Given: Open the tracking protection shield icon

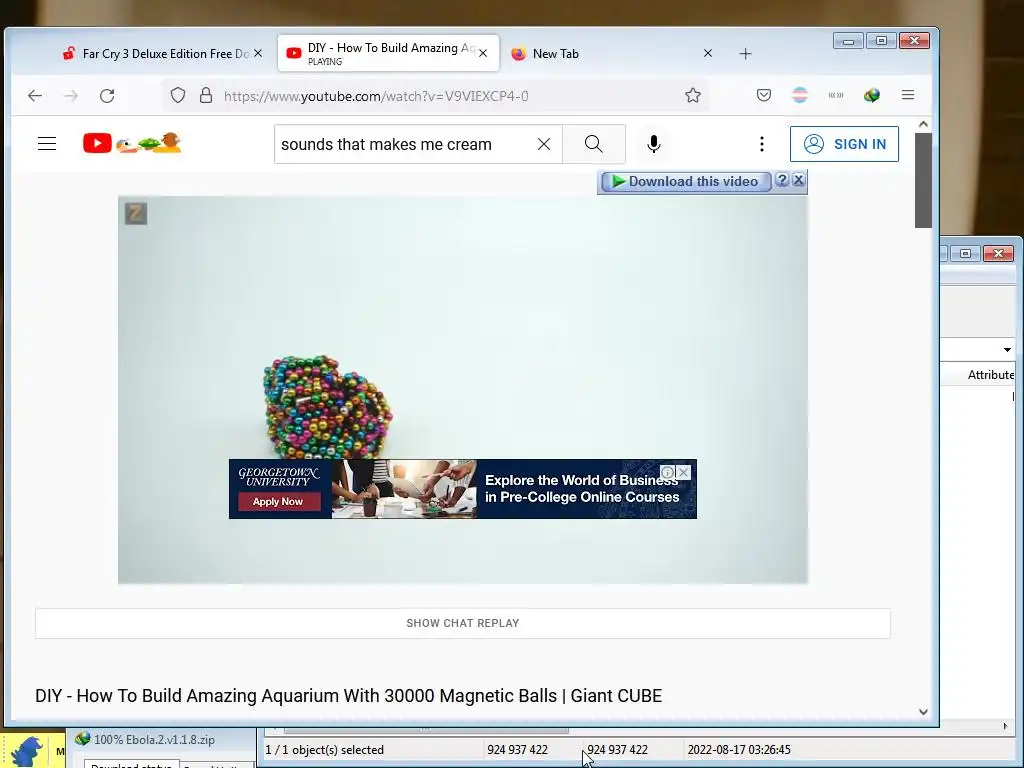Looking at the screenshot, I should (x=178, y=95).
